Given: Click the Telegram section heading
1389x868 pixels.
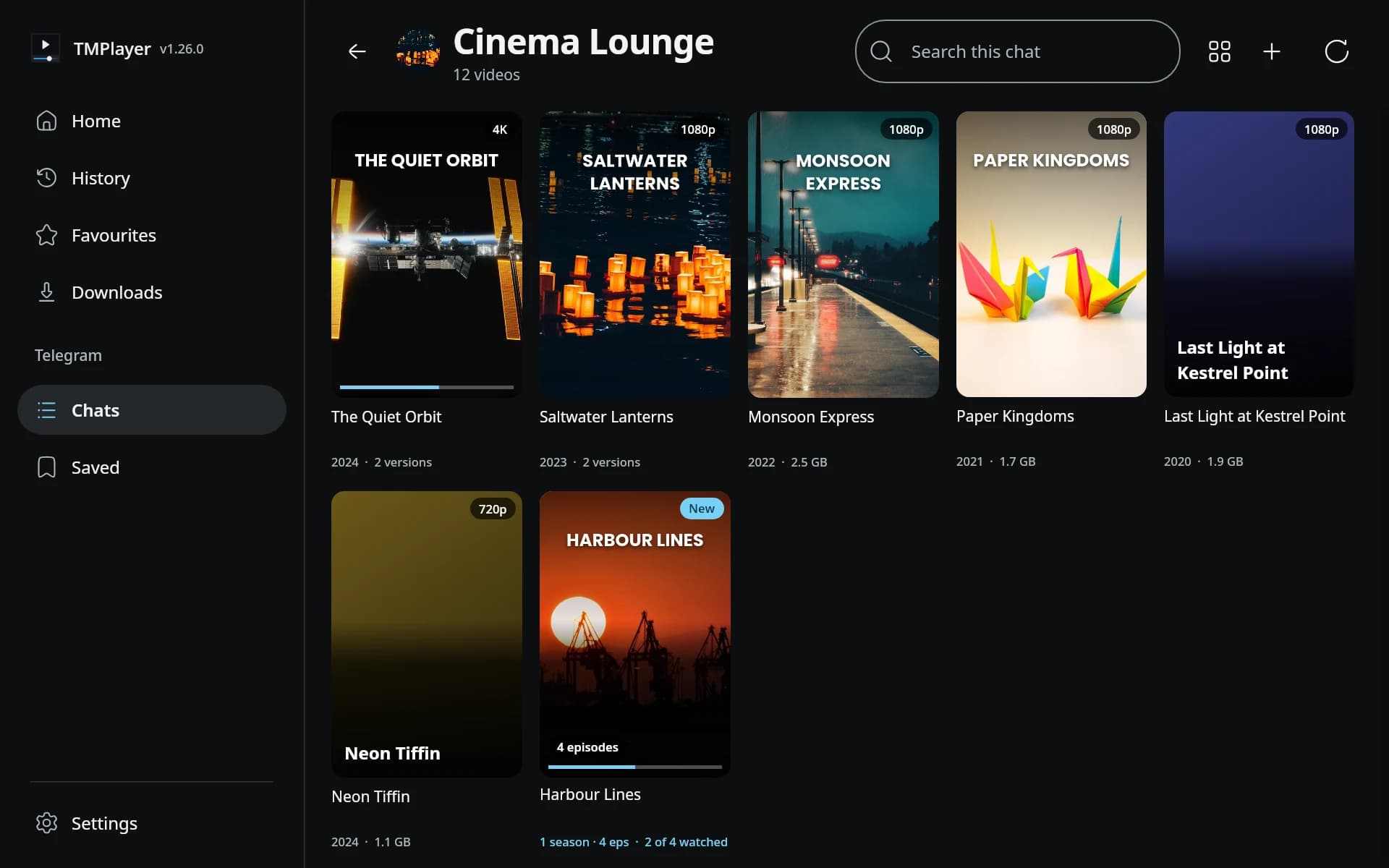Looking at the screenshot, I should point(68,355).
